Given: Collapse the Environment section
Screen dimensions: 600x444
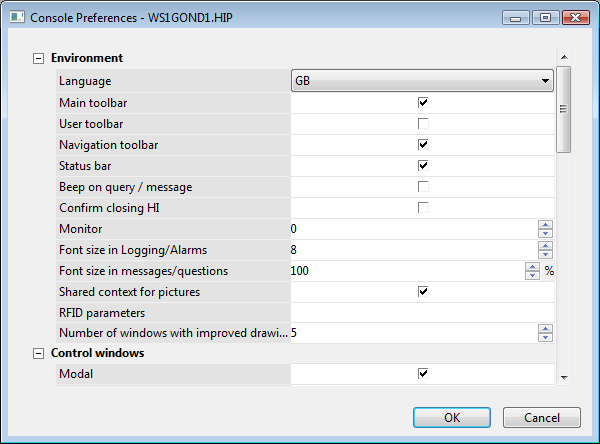Looking at the screenshot, I should tap(39, 59).
